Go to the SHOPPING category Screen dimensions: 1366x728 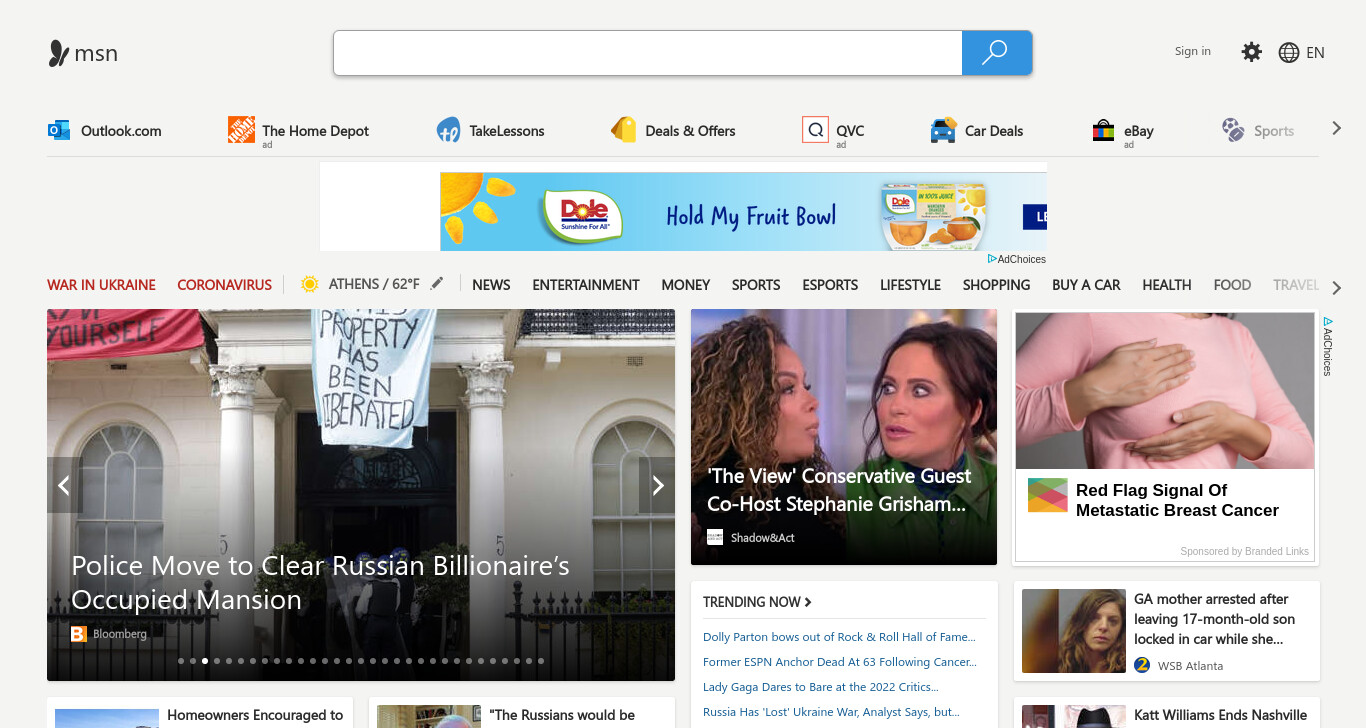pos(996,285)
